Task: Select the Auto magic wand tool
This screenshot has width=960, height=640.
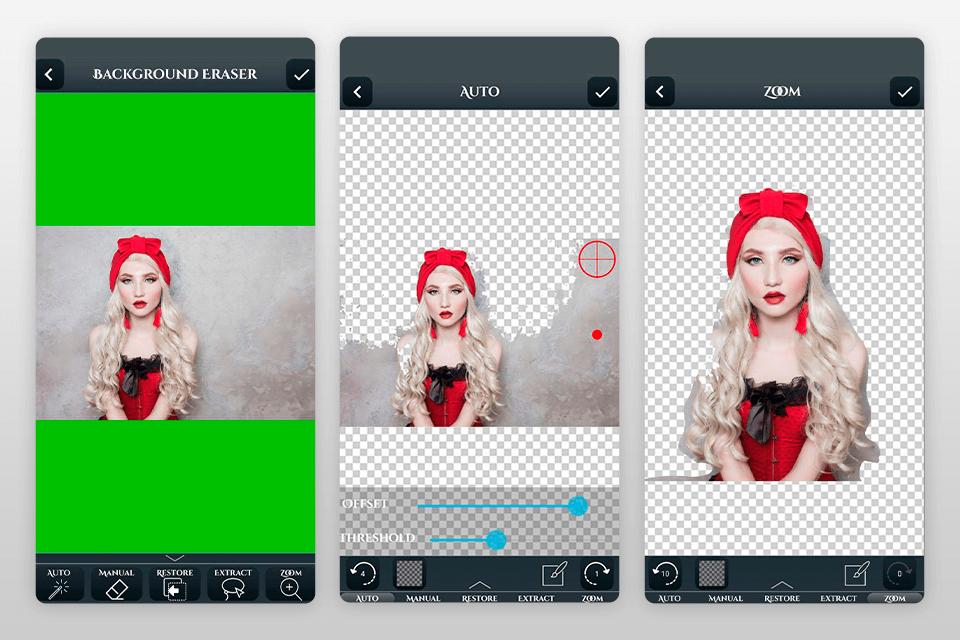Action: tap(59, 584)
